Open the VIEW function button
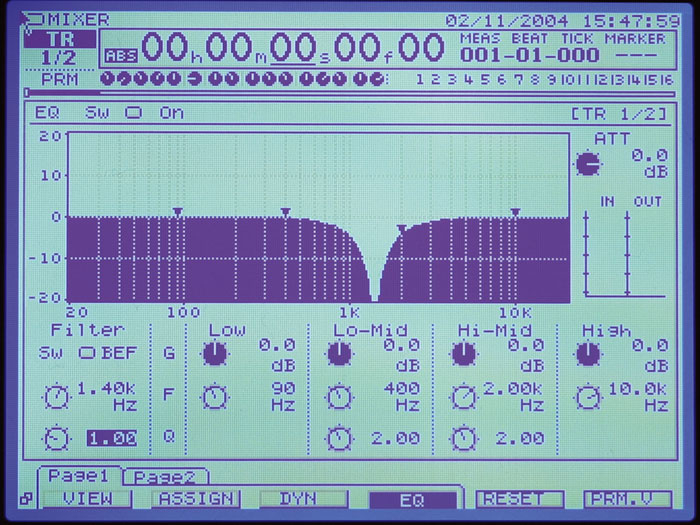This screenshot has width=700, height=525. point(88,499)
